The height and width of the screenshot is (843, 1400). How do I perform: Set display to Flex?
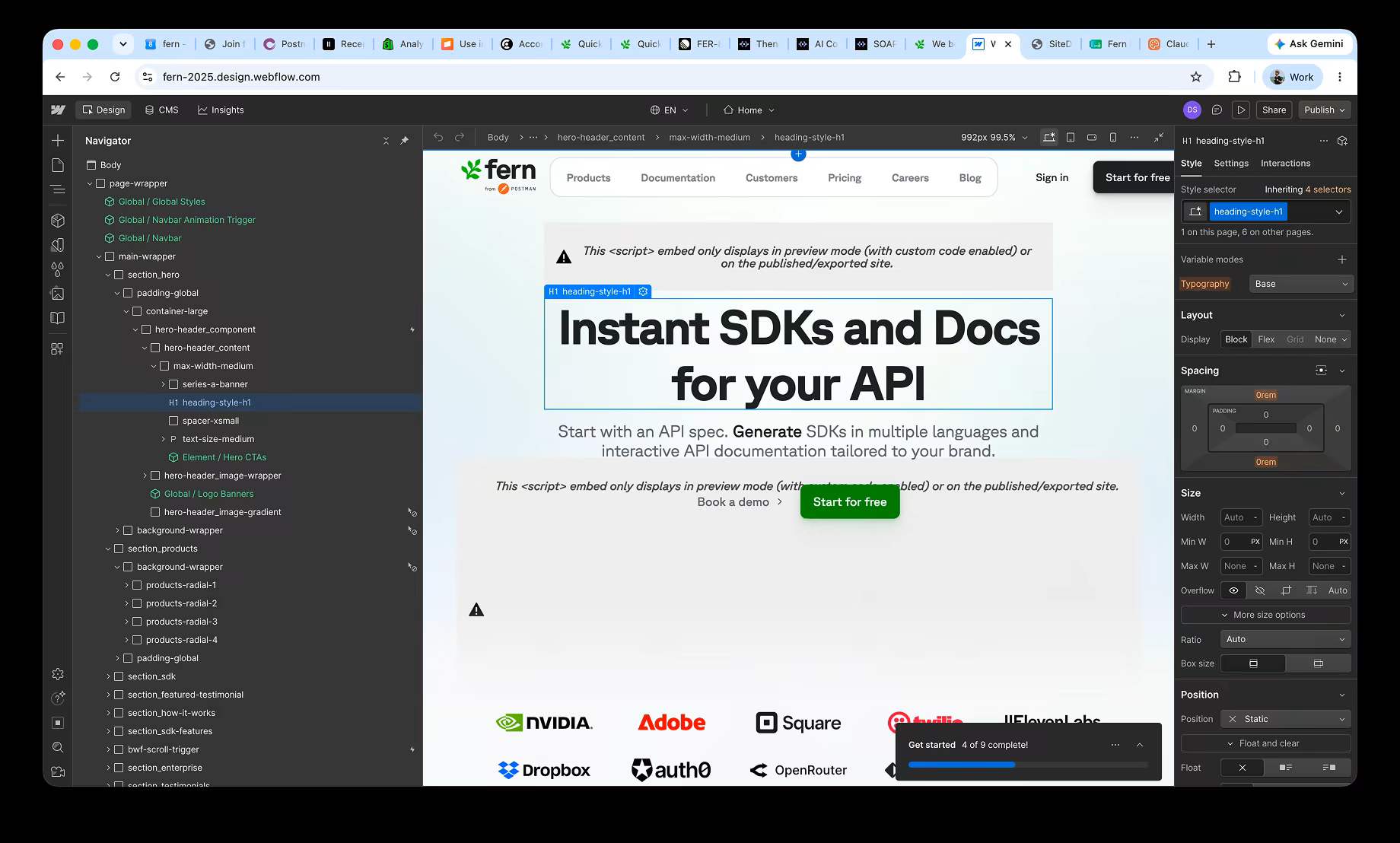[1266, 339]
